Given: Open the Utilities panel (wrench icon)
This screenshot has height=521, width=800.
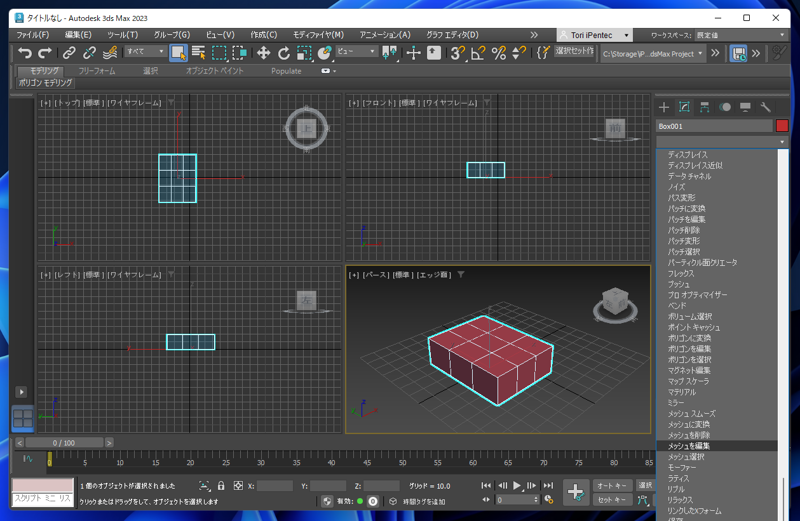Looking at the screenshot, I should [x=765, y=107].
